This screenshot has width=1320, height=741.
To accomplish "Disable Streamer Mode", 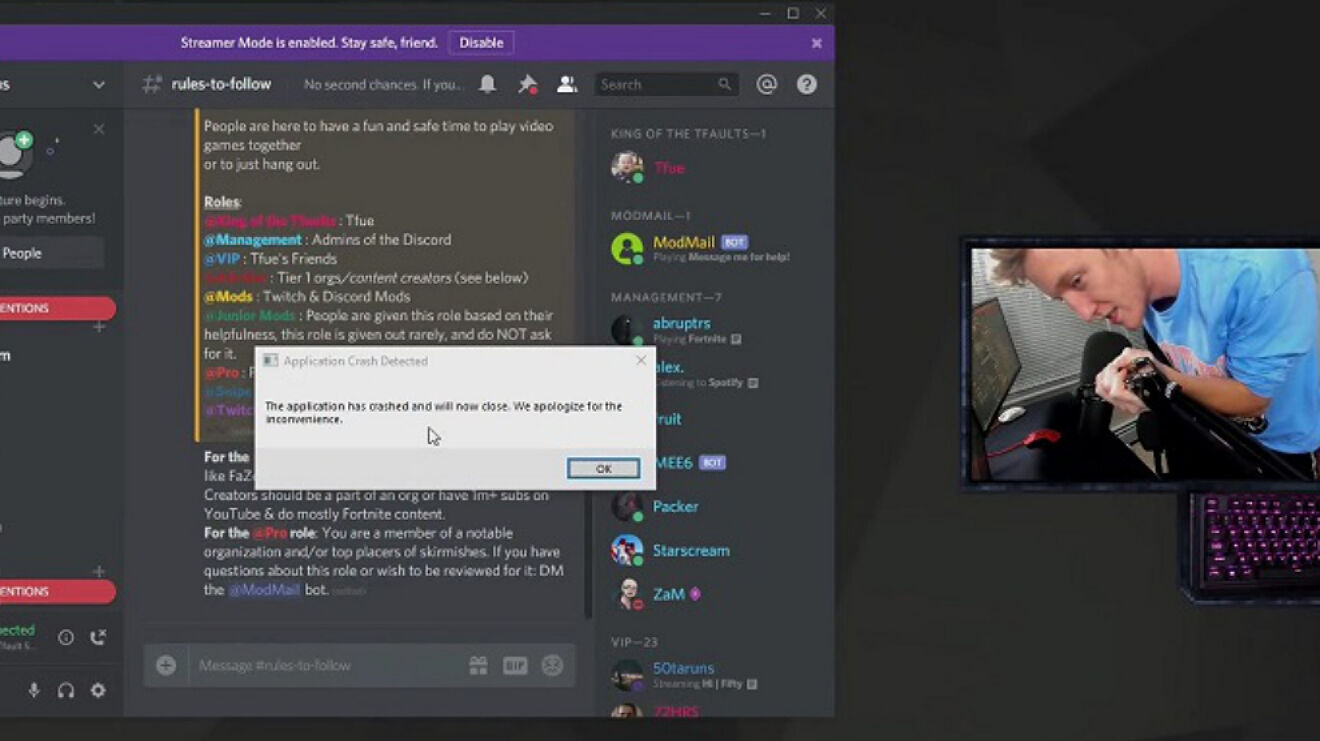I will (x=481, y=43).
